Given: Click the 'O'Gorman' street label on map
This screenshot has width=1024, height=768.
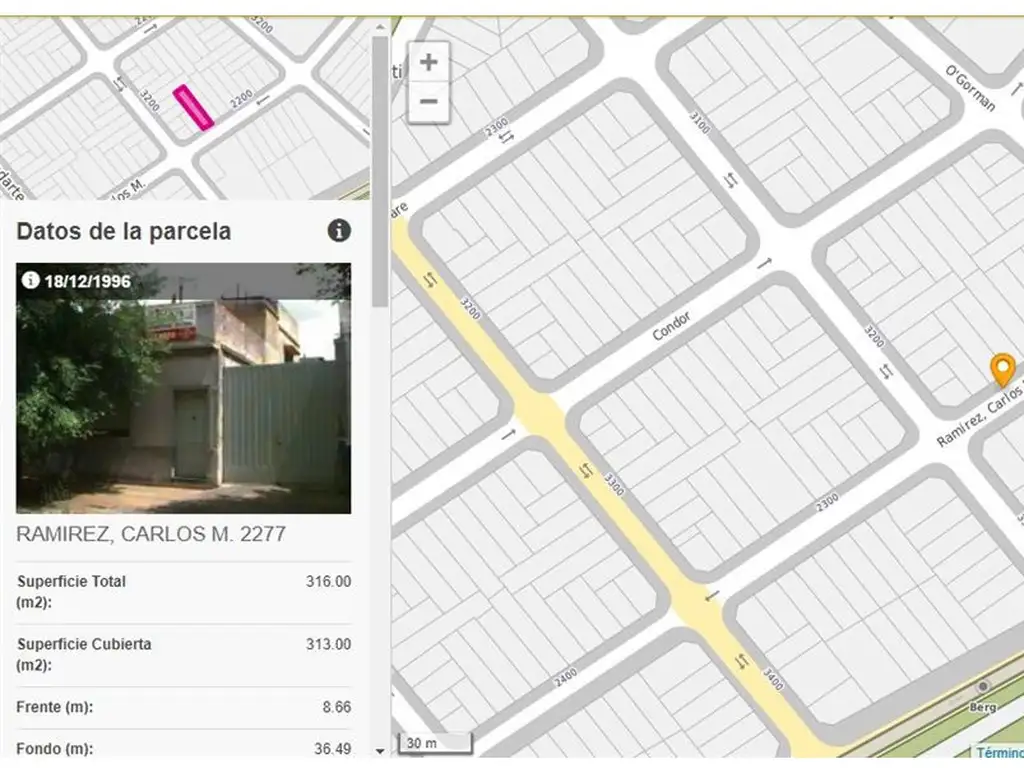Looking at the screenshot, I should (x=970, y=88).
